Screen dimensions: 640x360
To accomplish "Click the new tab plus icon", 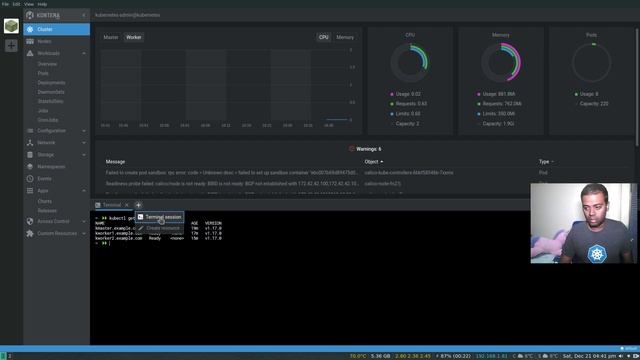I will (138, 205).
